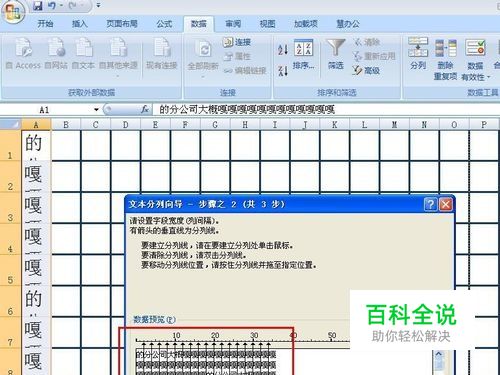Expand 自其他来源 data sources
This screenshot has width=500, height=375.
(118, 57)
